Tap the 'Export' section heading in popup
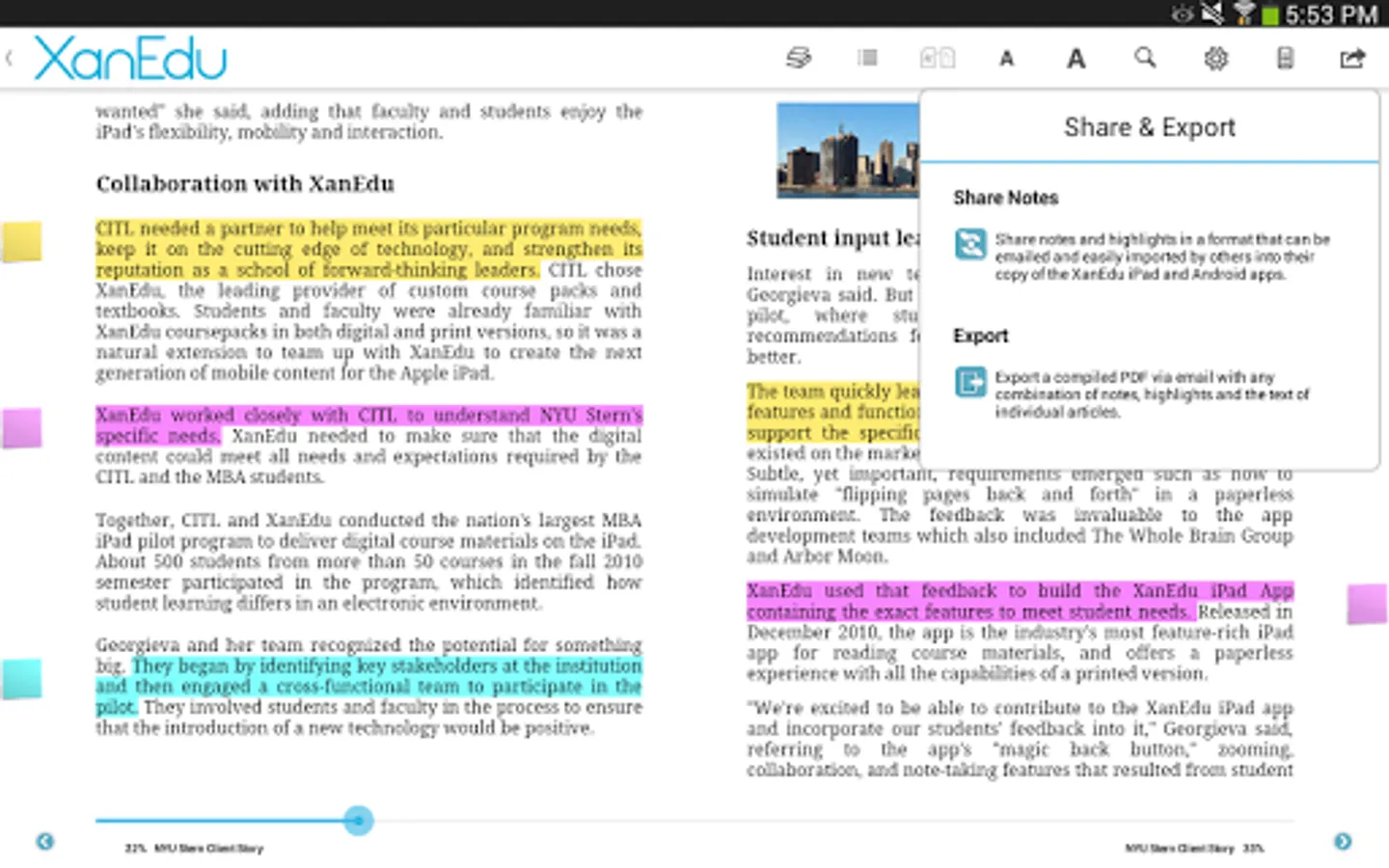This screenshot has width=1389, height=868. pos(981,336)
